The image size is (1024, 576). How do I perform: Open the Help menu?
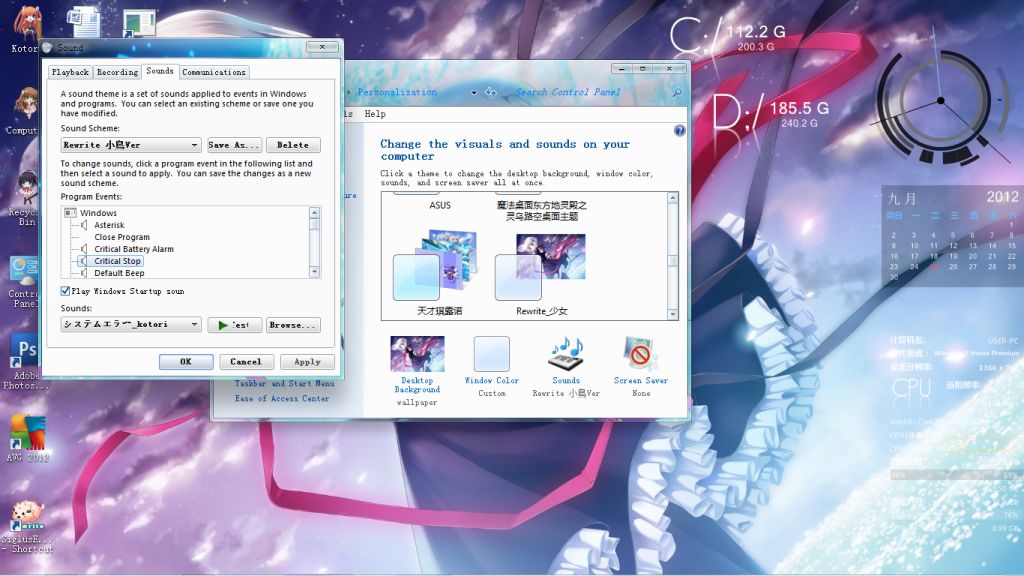(x=375, y=114)
